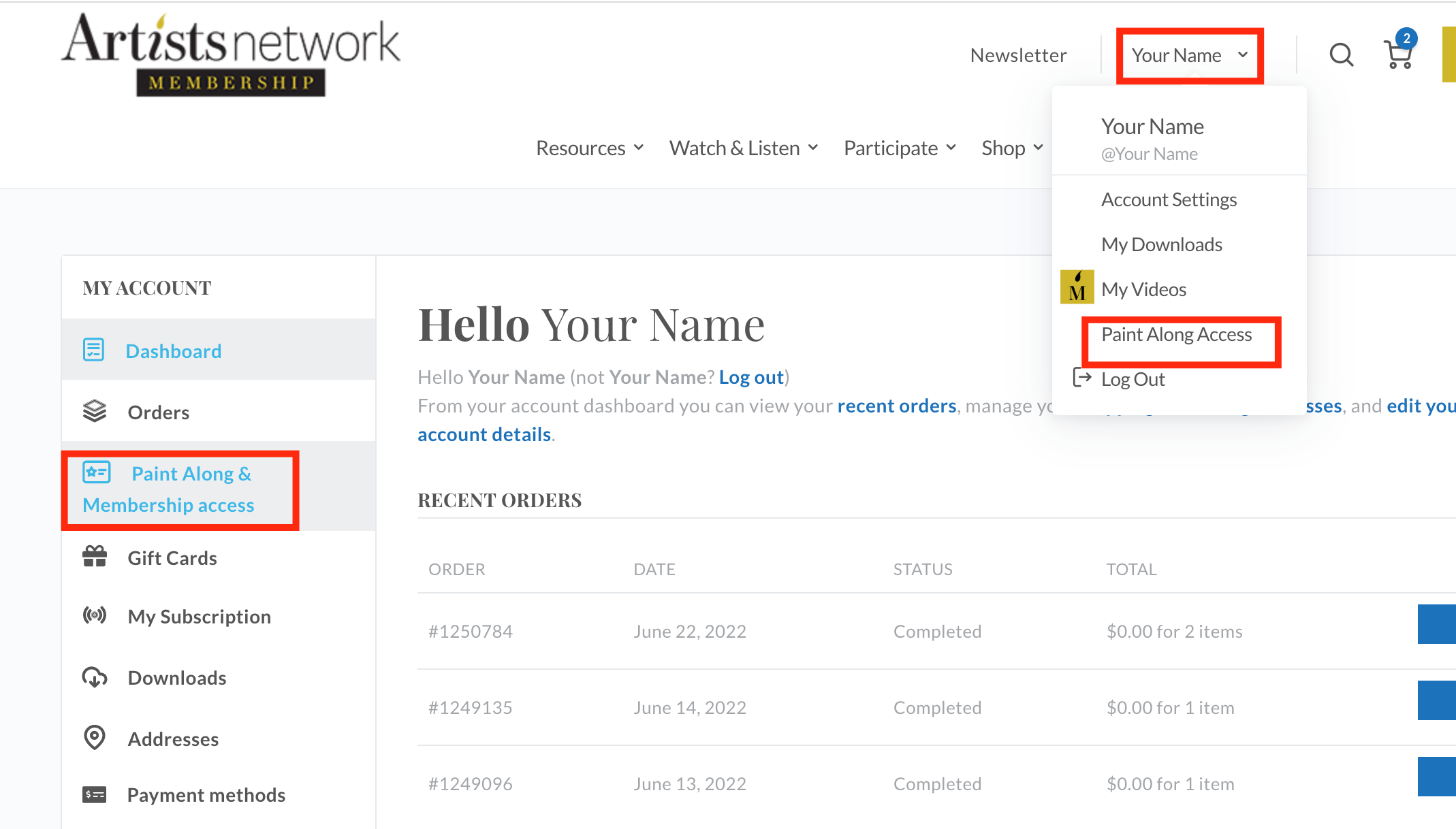Click the Gift Cards present icon
The image size is (1456, 829).
(x=95, y=557)
